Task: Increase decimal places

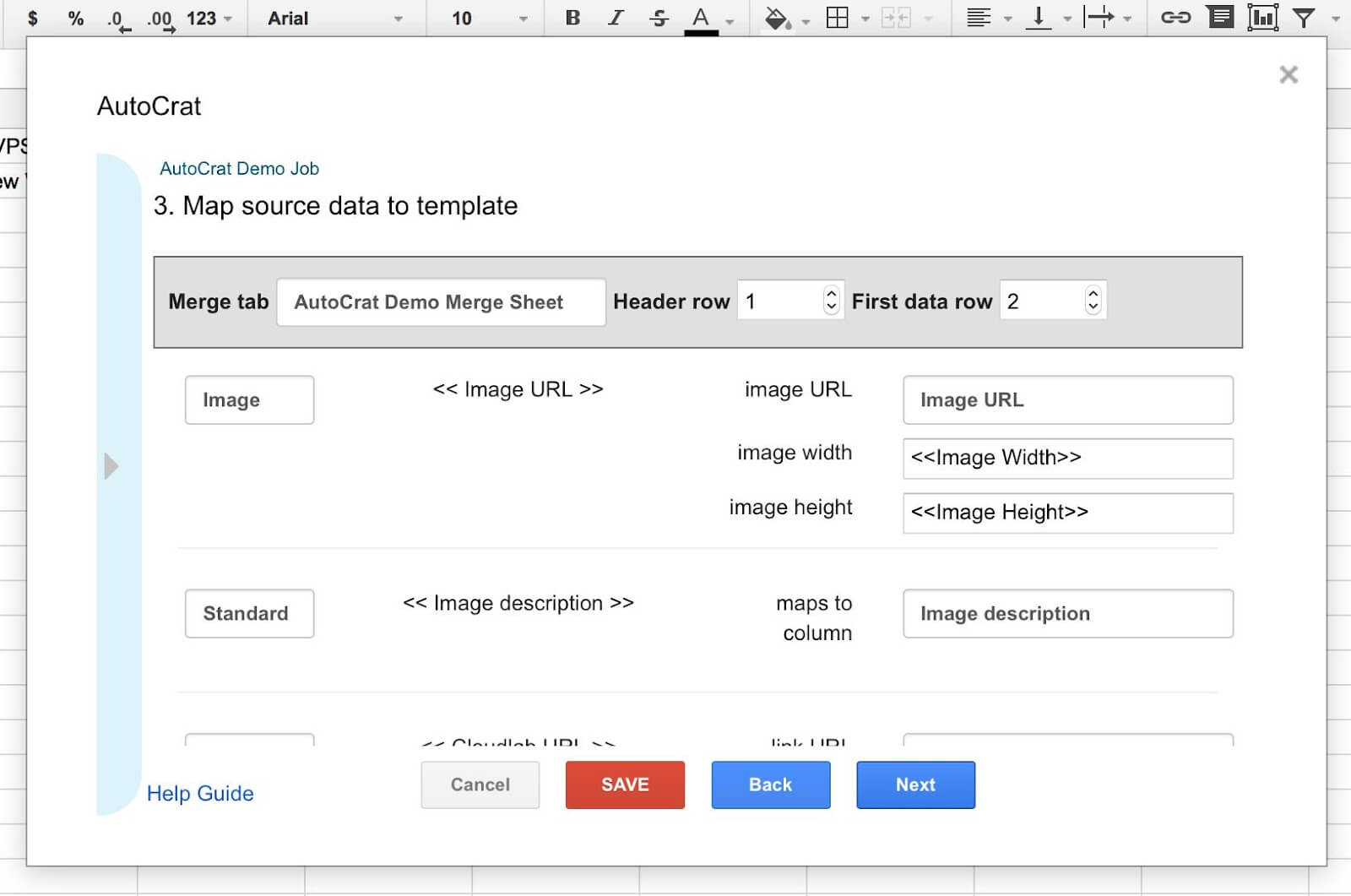Action: point(160,18)
